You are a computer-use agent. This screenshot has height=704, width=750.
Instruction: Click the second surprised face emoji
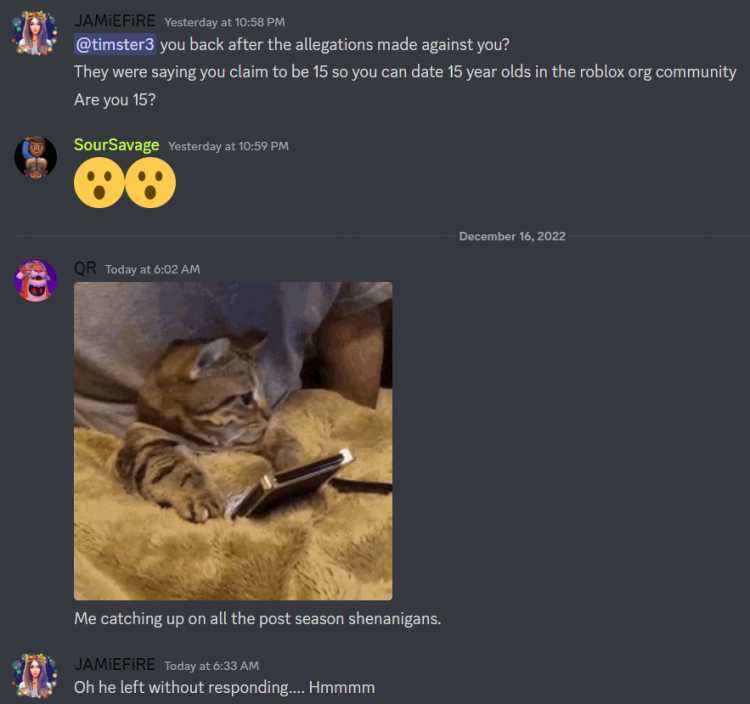150,183
